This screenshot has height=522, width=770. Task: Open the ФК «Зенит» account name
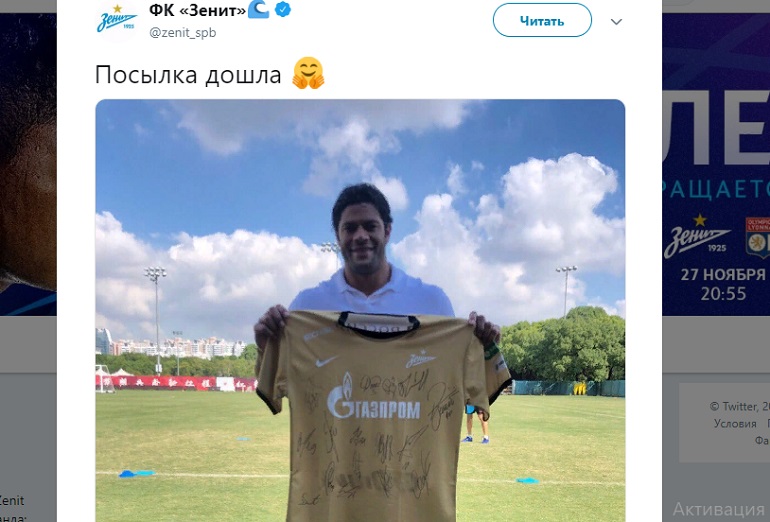(x=197, y=9)
